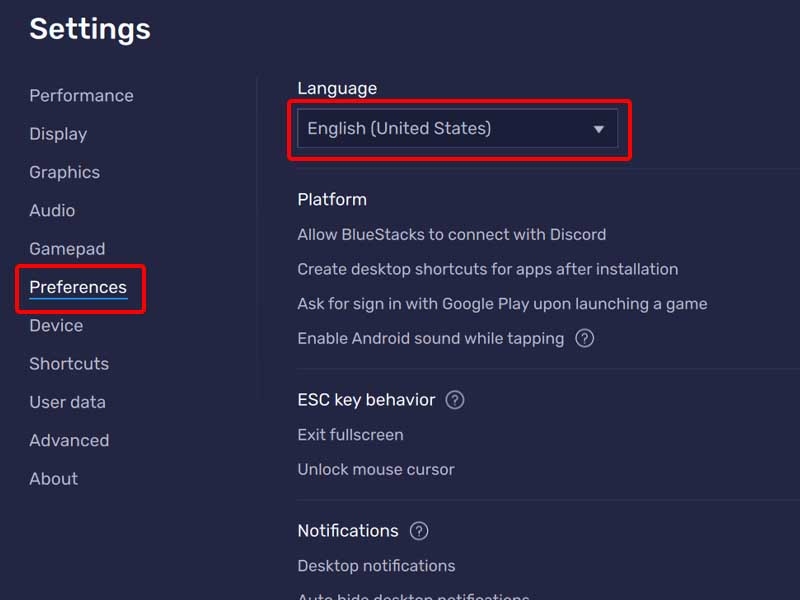
Task: Enable Ask for sign in with Google Play
Action: [502, 303]
